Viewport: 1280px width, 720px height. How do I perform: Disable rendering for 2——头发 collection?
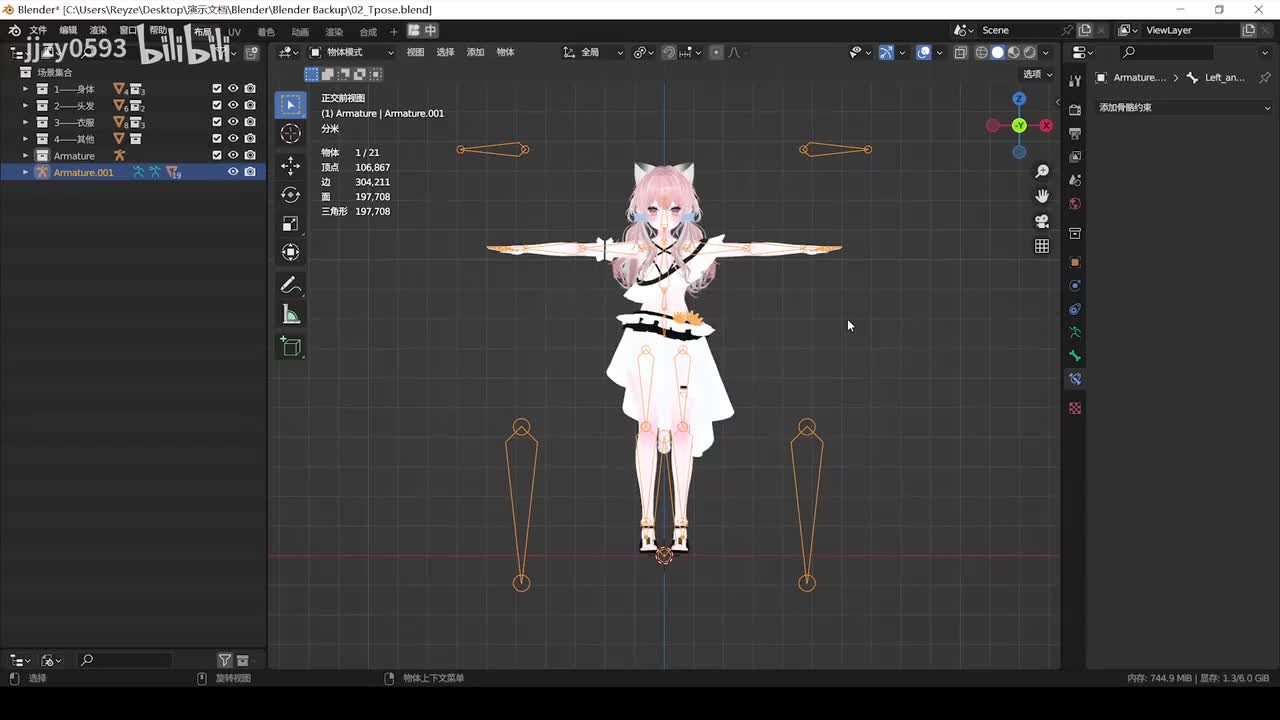point(250,105)
